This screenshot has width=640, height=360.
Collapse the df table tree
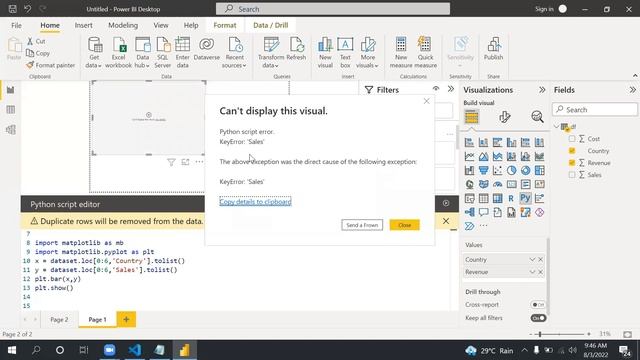pos(556,127)
